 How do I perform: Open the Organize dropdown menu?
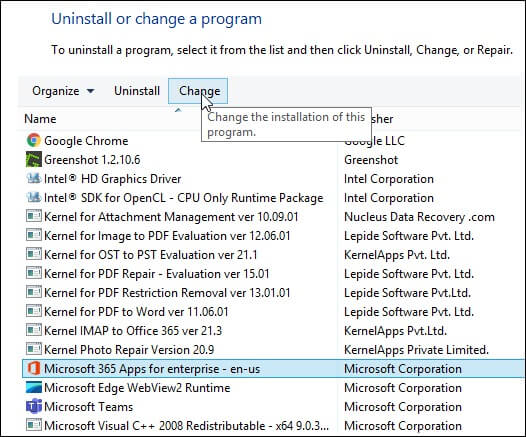coord(63,91)
